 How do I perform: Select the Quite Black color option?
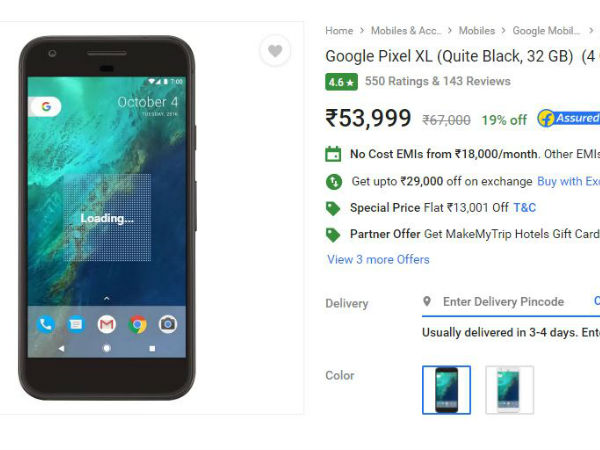coord(446,390)
